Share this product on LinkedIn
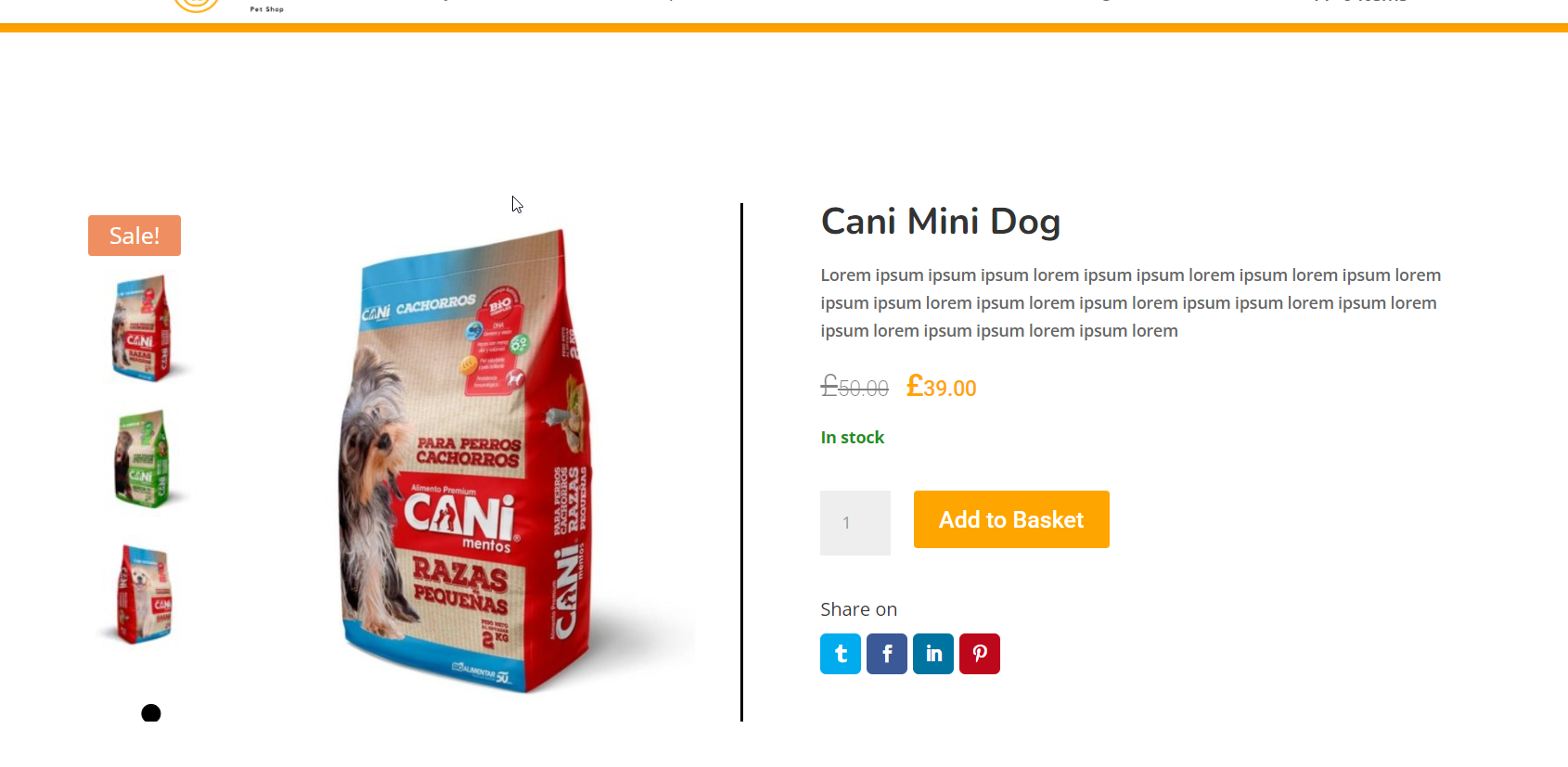This screenshot has height=767, width=1568. (933, 654)
